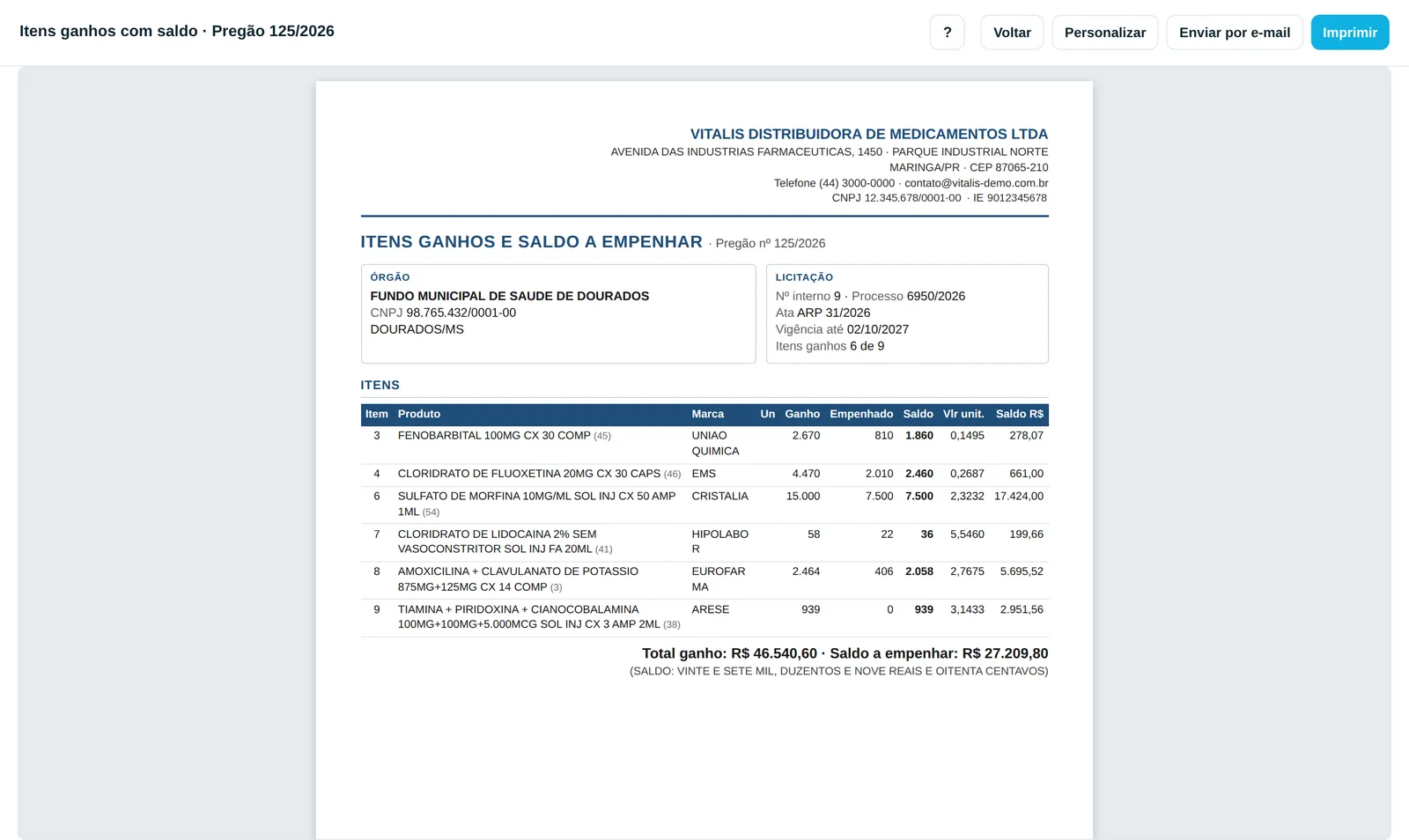
Task: Click the Produto column header
Action: click(x=419, y=414)
